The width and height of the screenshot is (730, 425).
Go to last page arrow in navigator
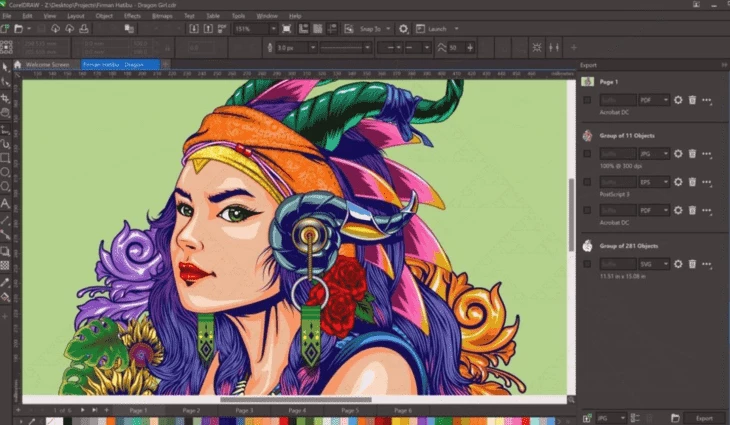95,410
